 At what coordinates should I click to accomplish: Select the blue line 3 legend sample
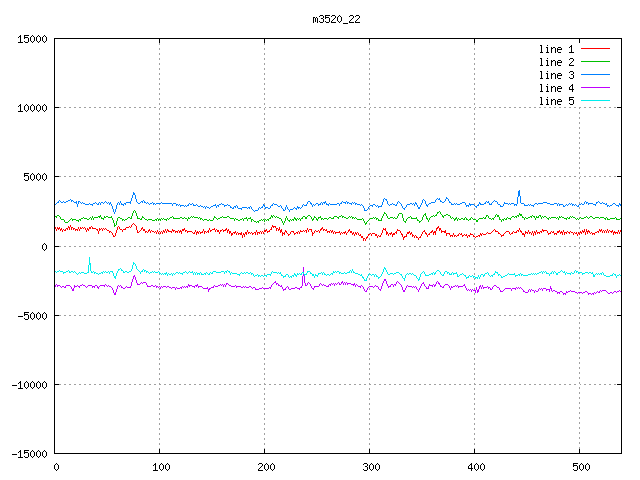(x=595, y=75)
